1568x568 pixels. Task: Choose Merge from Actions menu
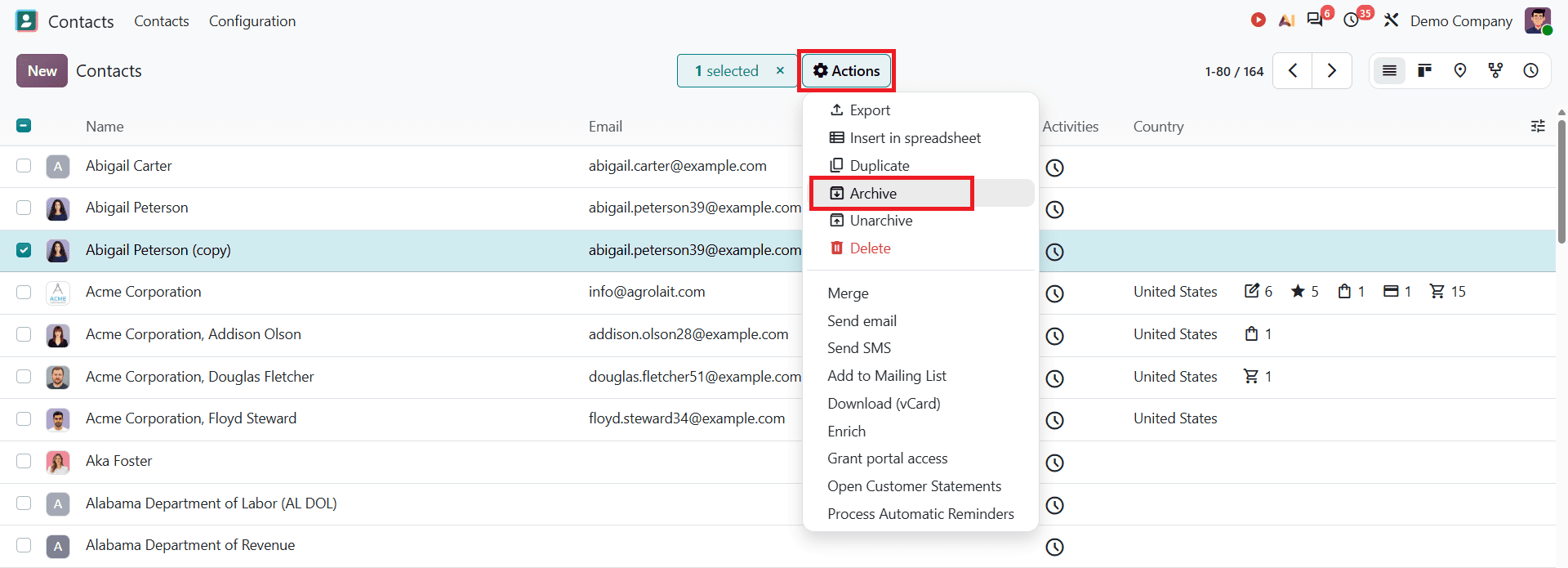pyautogui.click(x=920, y=293)
